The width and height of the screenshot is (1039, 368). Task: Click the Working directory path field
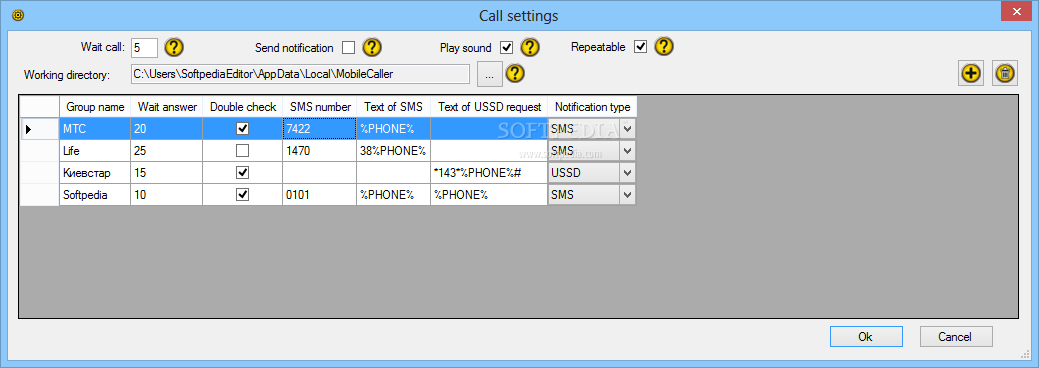300,74
